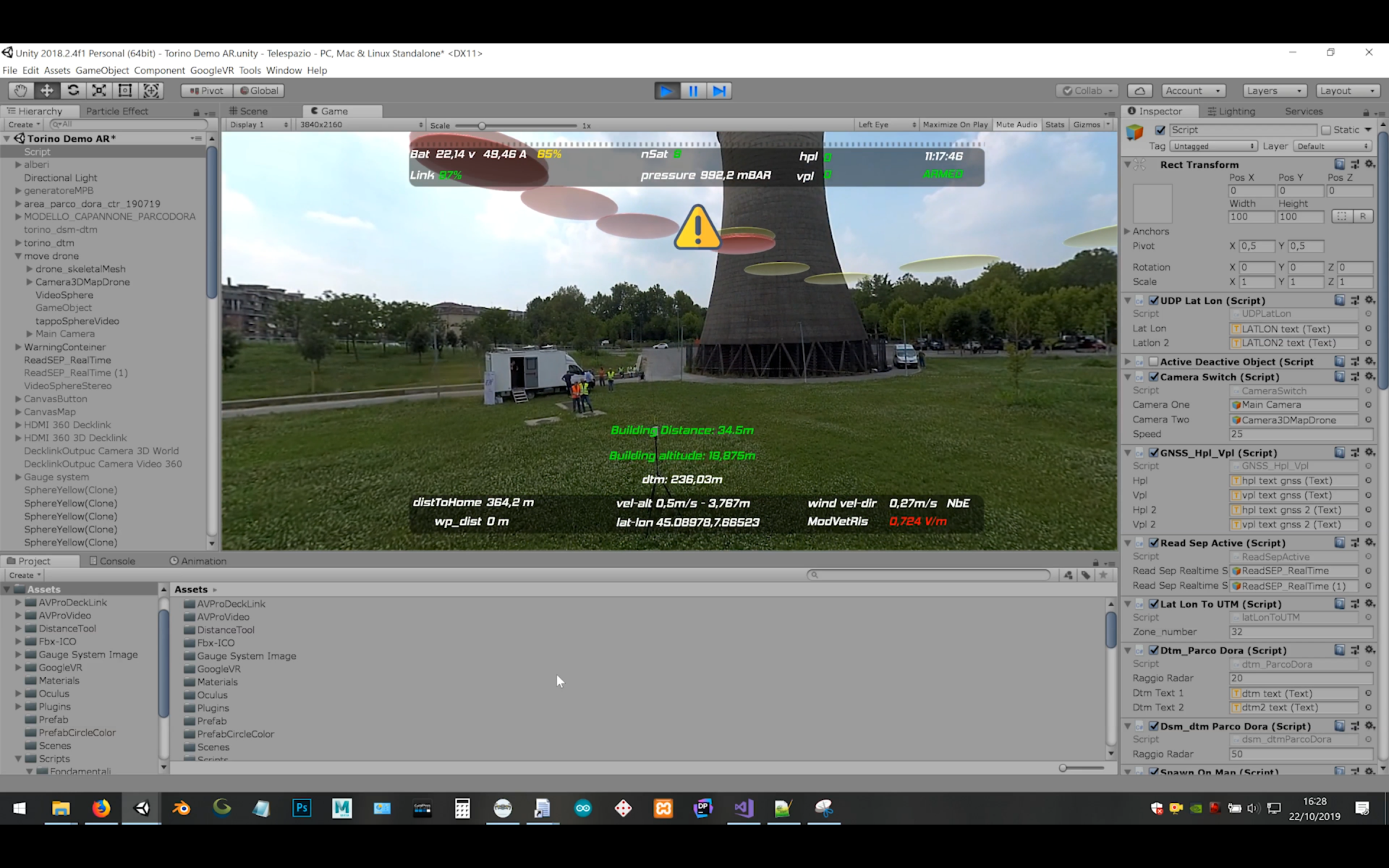Open Firefox from the taskbar
1389x868 pixels.
click(101, 808)
